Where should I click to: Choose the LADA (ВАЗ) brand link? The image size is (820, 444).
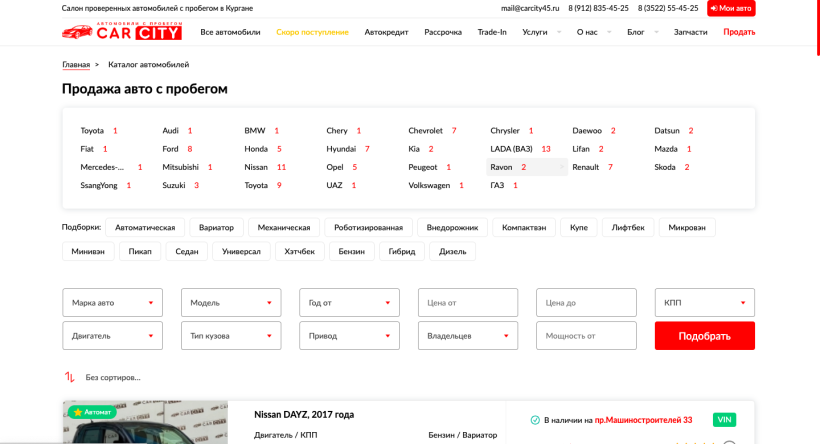click(520, 149)
